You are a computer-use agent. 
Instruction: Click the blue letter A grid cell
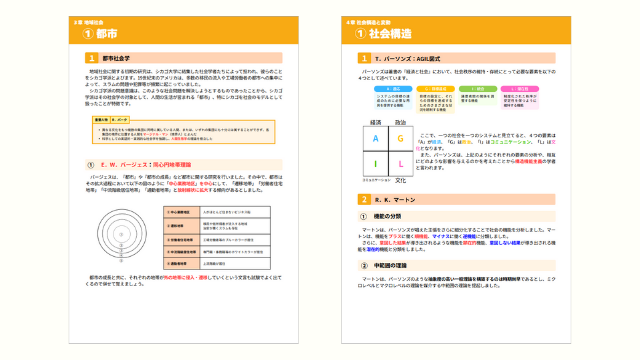point(376,138)
